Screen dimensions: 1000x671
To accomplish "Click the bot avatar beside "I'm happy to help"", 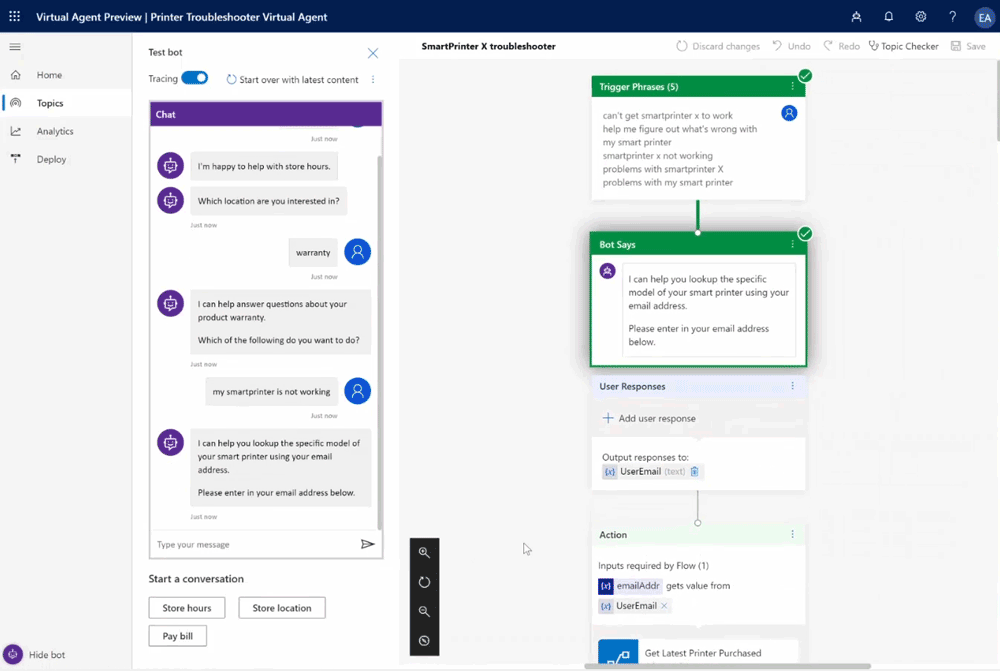I will coord(170,166).
